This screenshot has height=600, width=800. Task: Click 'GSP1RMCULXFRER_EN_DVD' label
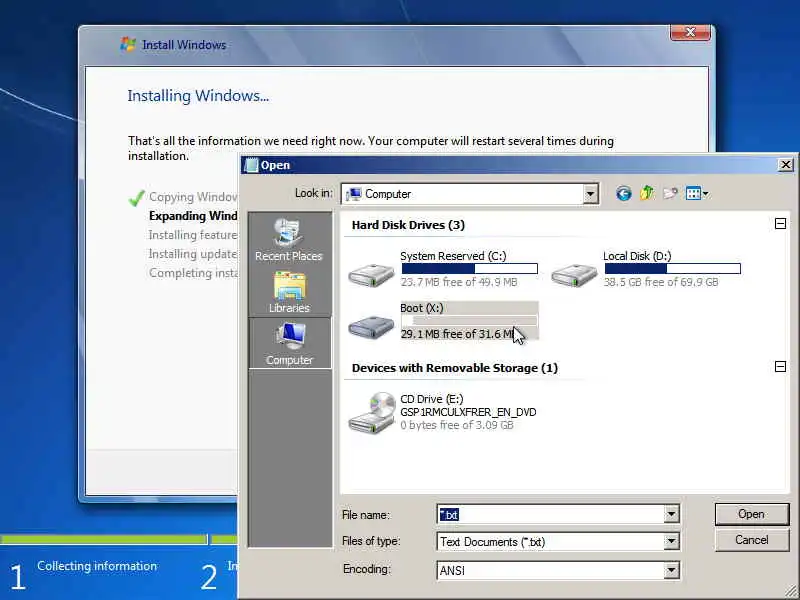[x=468, y=412]
